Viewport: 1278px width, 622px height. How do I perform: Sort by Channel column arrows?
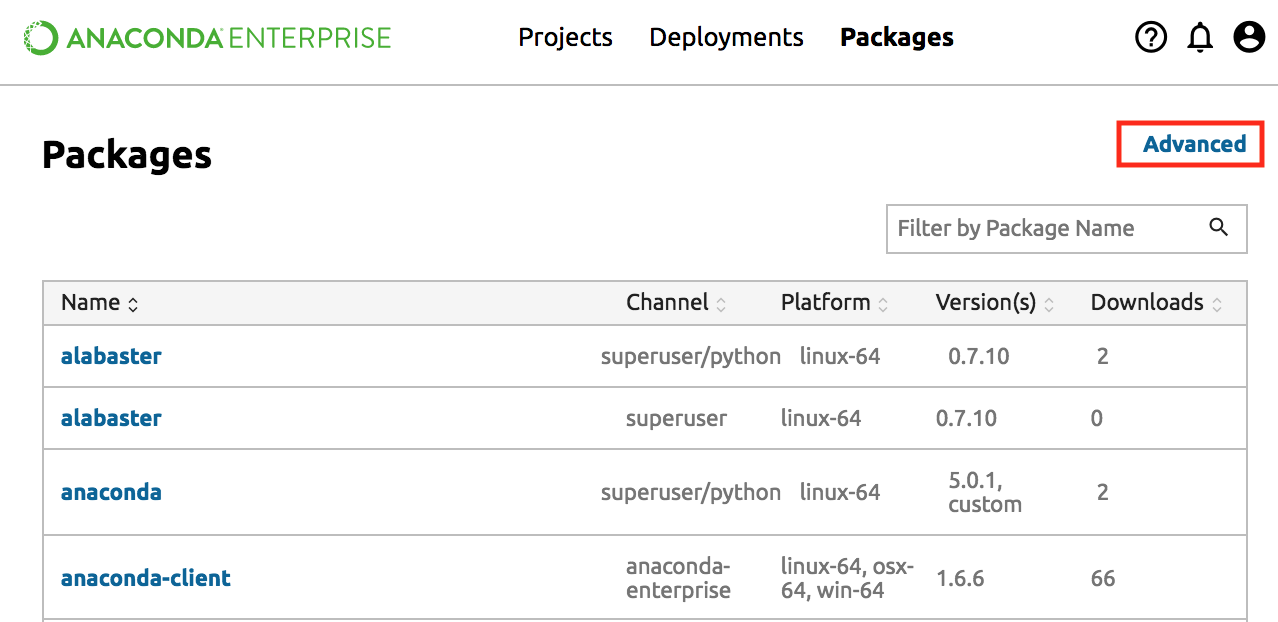[x=721, y=304]
